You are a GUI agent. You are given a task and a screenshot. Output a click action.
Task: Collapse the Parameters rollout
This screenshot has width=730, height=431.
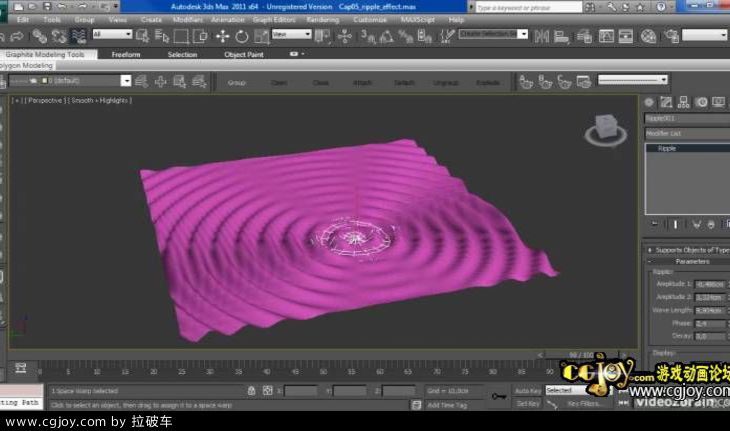point(690,261)
